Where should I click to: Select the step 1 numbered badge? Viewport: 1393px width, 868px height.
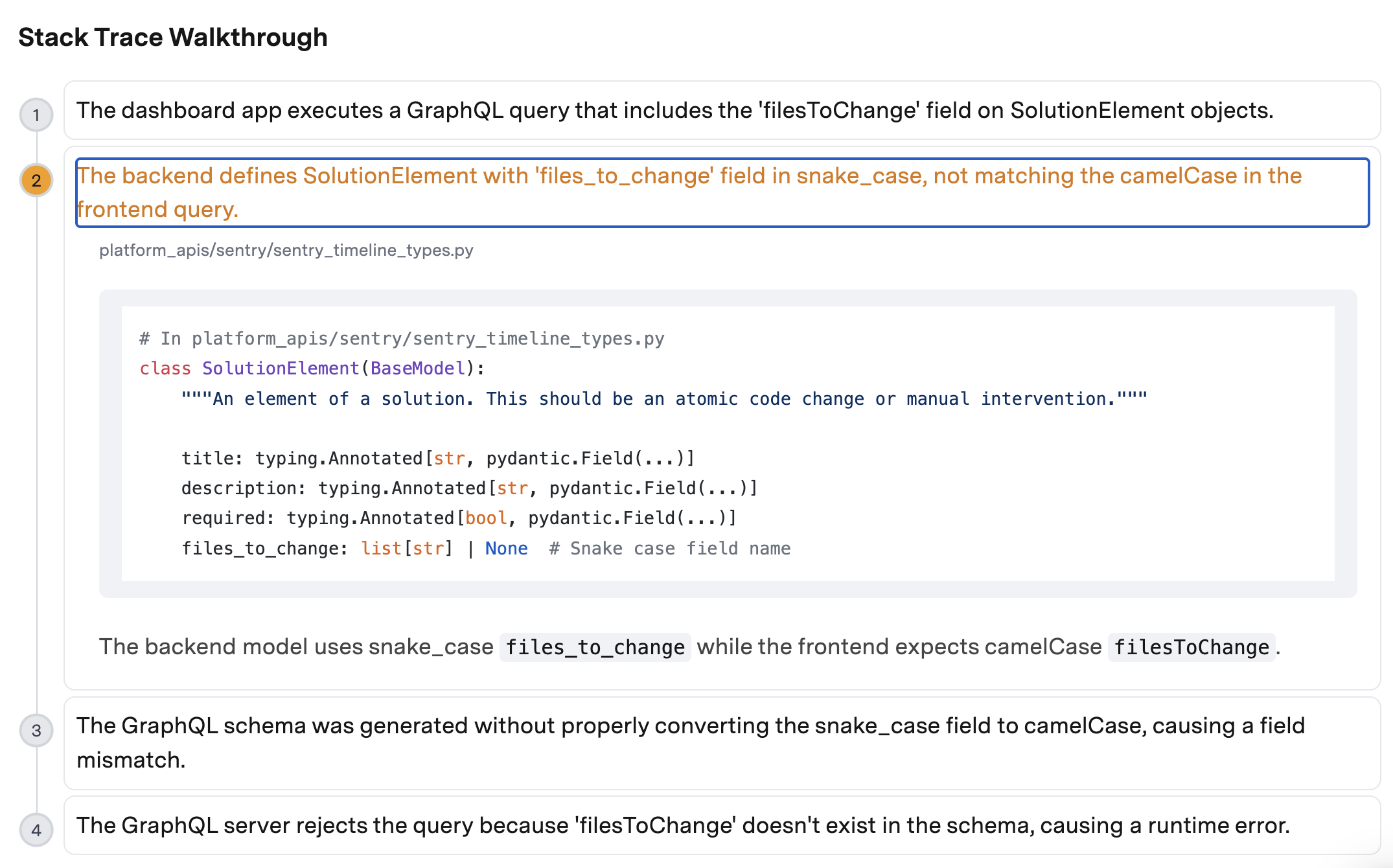37,114
